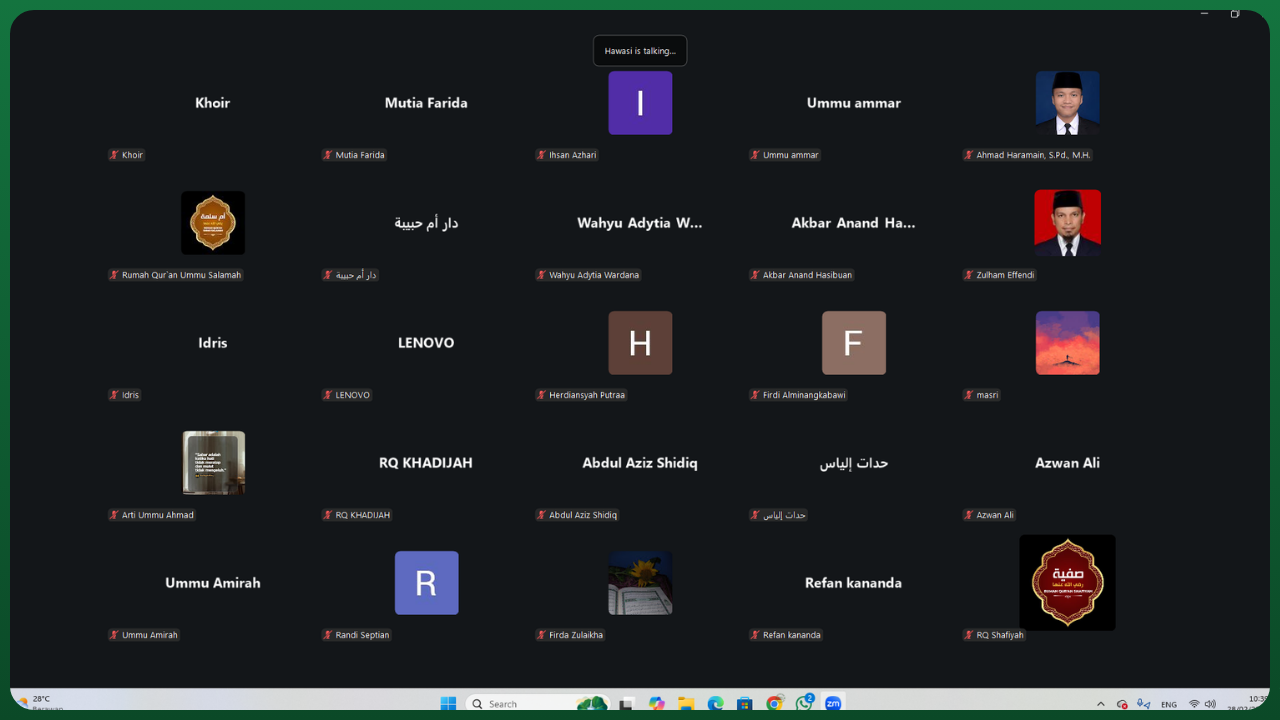Open Copilot from the taskbar

tap(656, 703)
